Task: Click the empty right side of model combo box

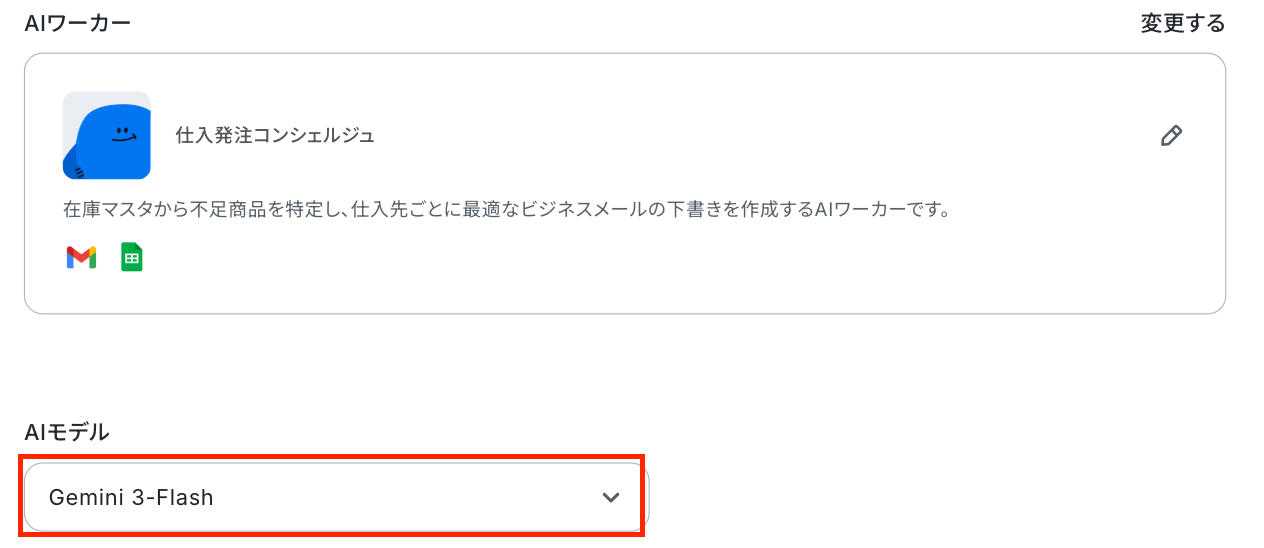Action: click(x=420, y=497)
